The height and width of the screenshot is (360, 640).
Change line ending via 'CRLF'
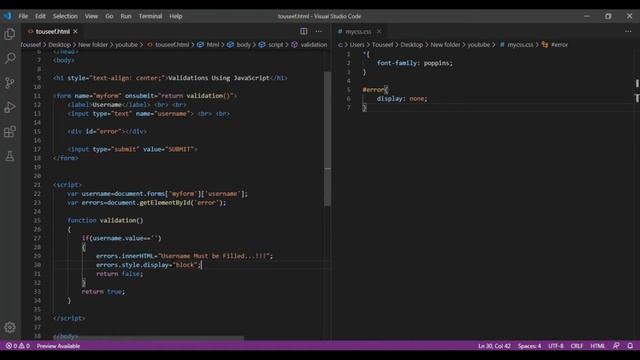pos(576,346)
